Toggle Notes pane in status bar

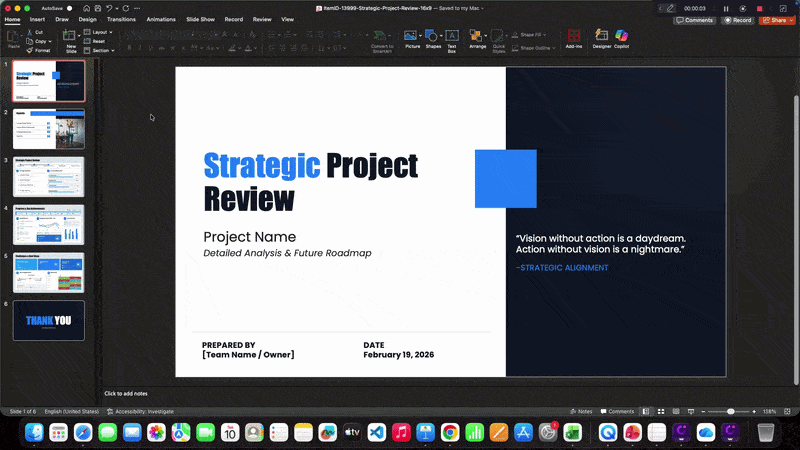581,411
